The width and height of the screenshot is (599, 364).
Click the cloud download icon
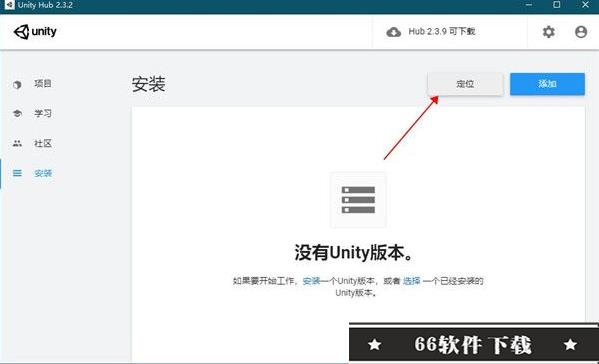pos(393,32)
